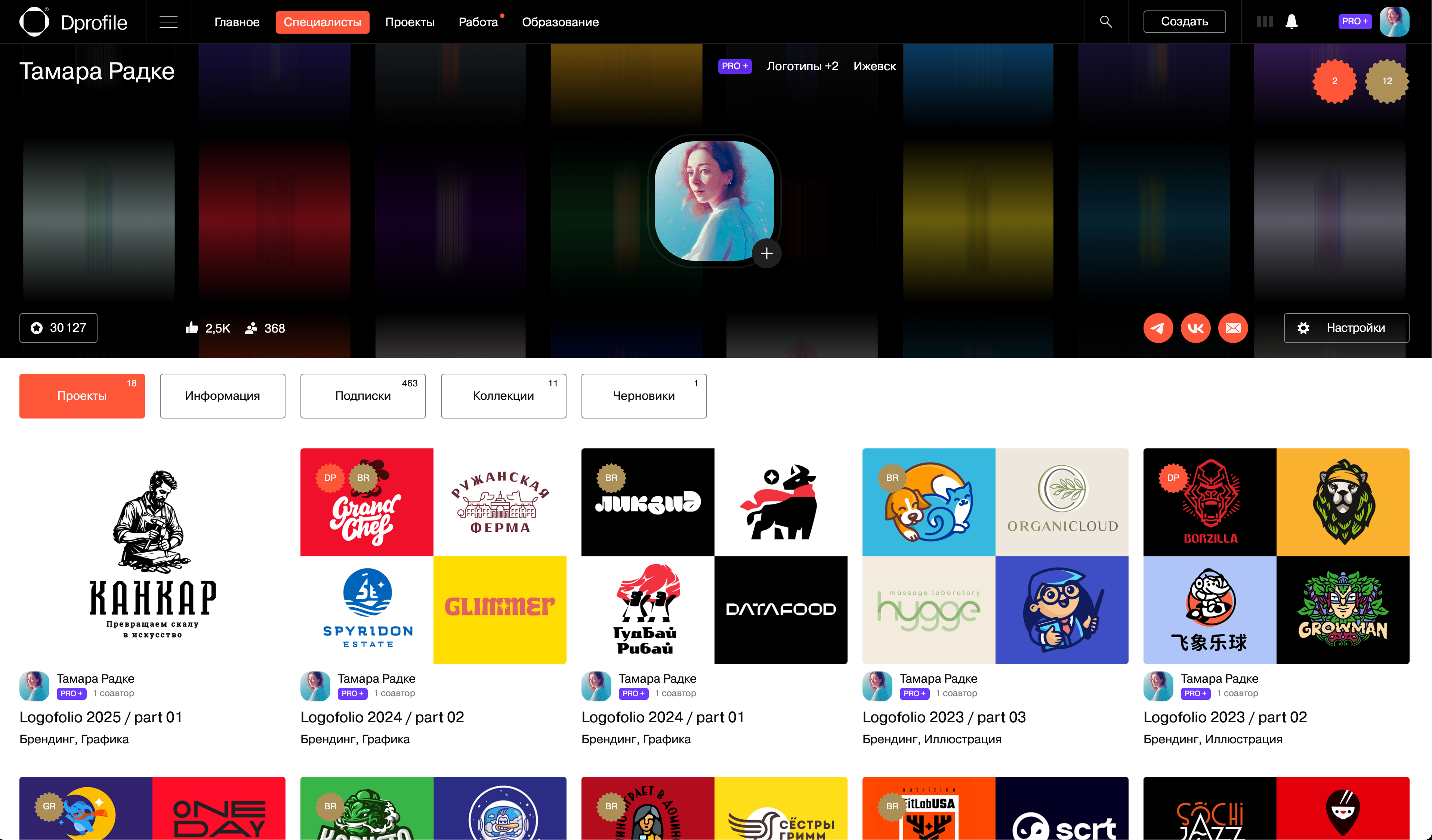
Task: Go to the Главное nav item
Action: (x=237, y=22)
